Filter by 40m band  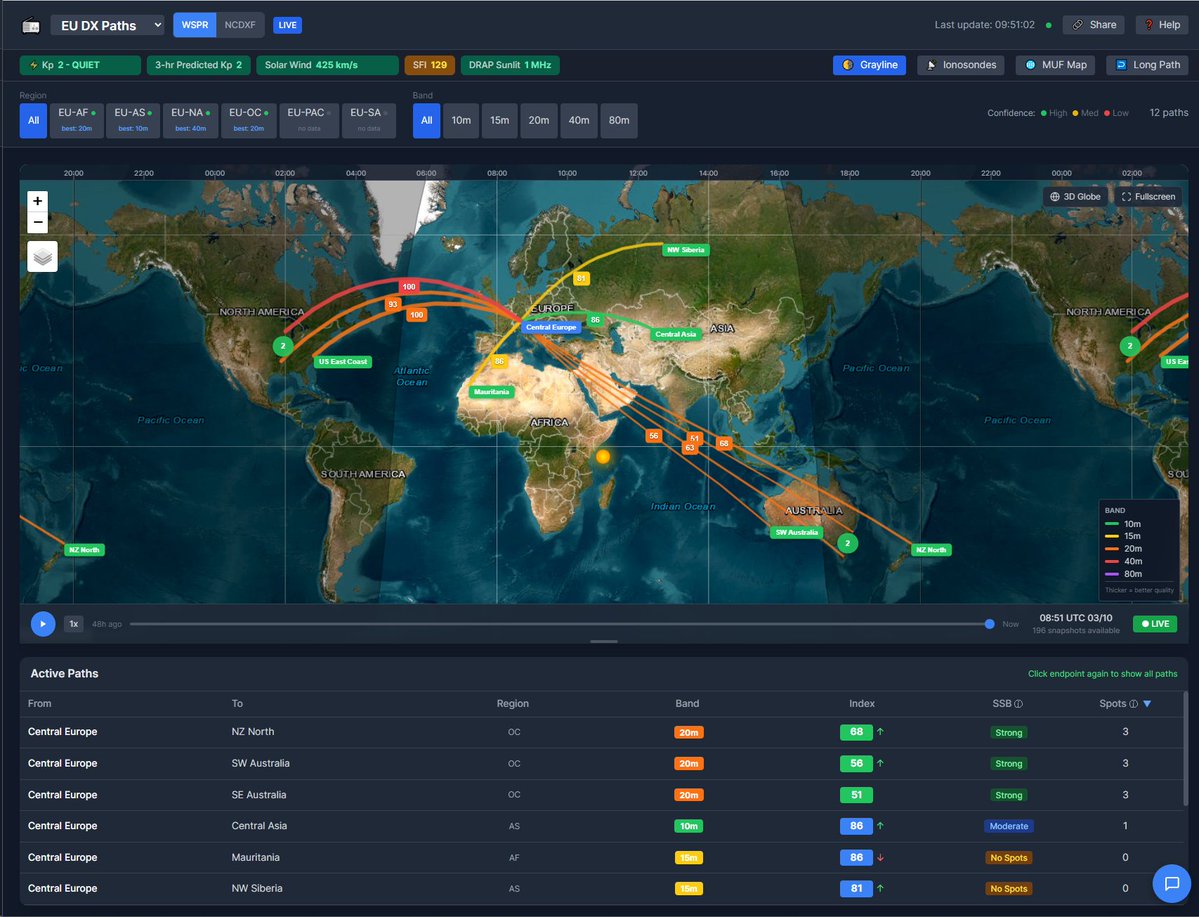(x=579, y=120)
